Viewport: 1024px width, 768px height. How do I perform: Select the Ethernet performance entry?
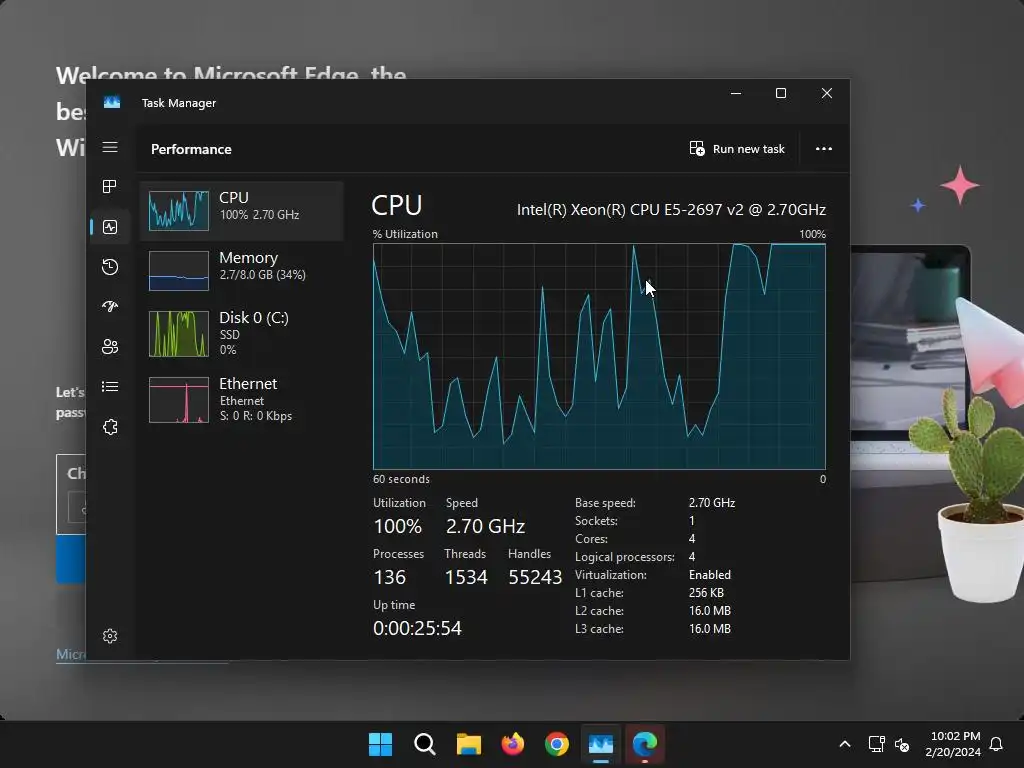point(242,399)
